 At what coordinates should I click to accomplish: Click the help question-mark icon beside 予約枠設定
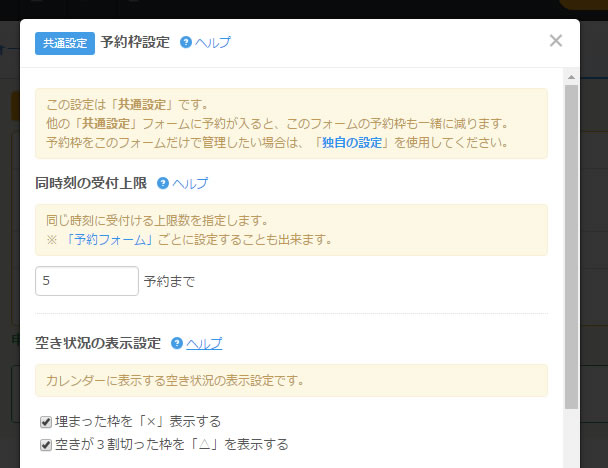pos(185,43)
